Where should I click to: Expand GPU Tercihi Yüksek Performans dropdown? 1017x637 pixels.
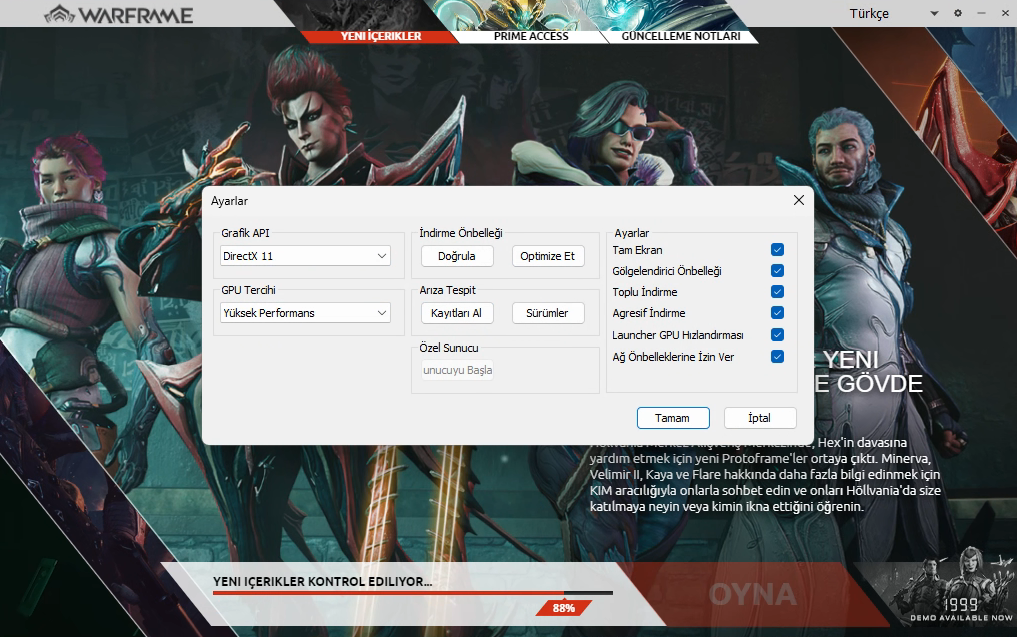pyautogui.click(x=305, y=313)
